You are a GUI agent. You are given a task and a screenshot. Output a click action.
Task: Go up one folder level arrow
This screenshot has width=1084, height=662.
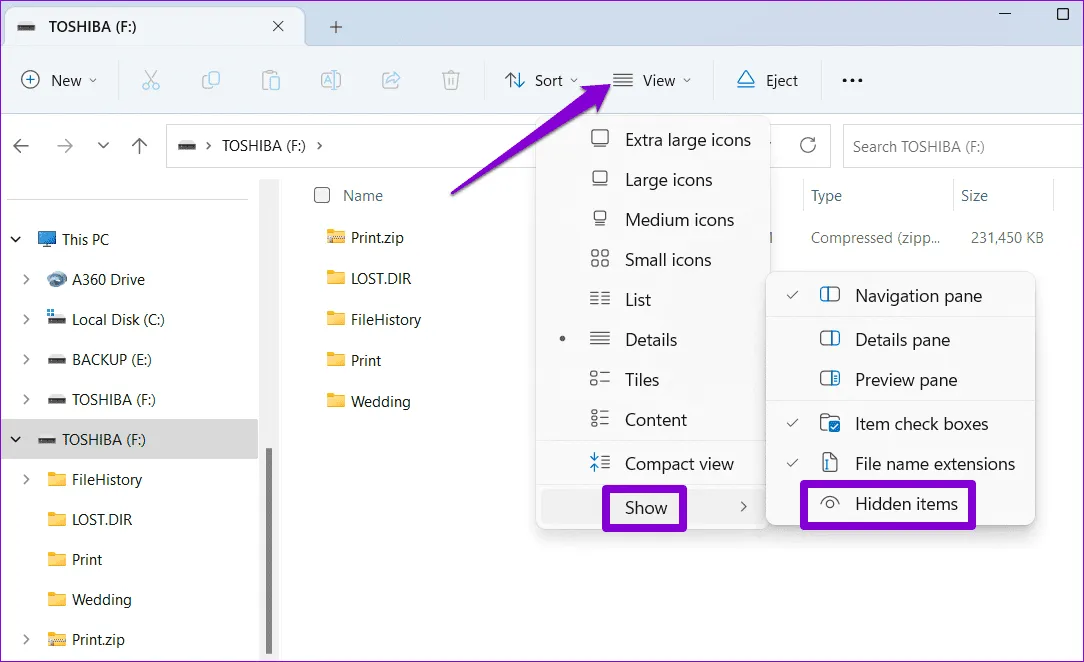point(140,146)
